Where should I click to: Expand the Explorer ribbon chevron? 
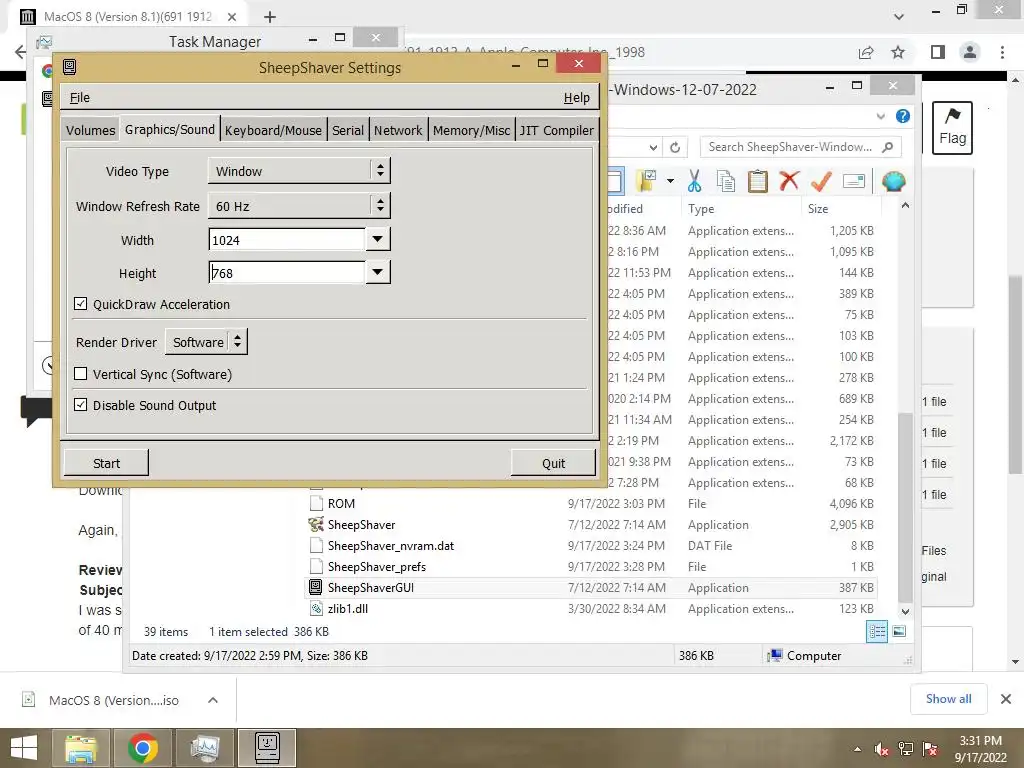880,116
